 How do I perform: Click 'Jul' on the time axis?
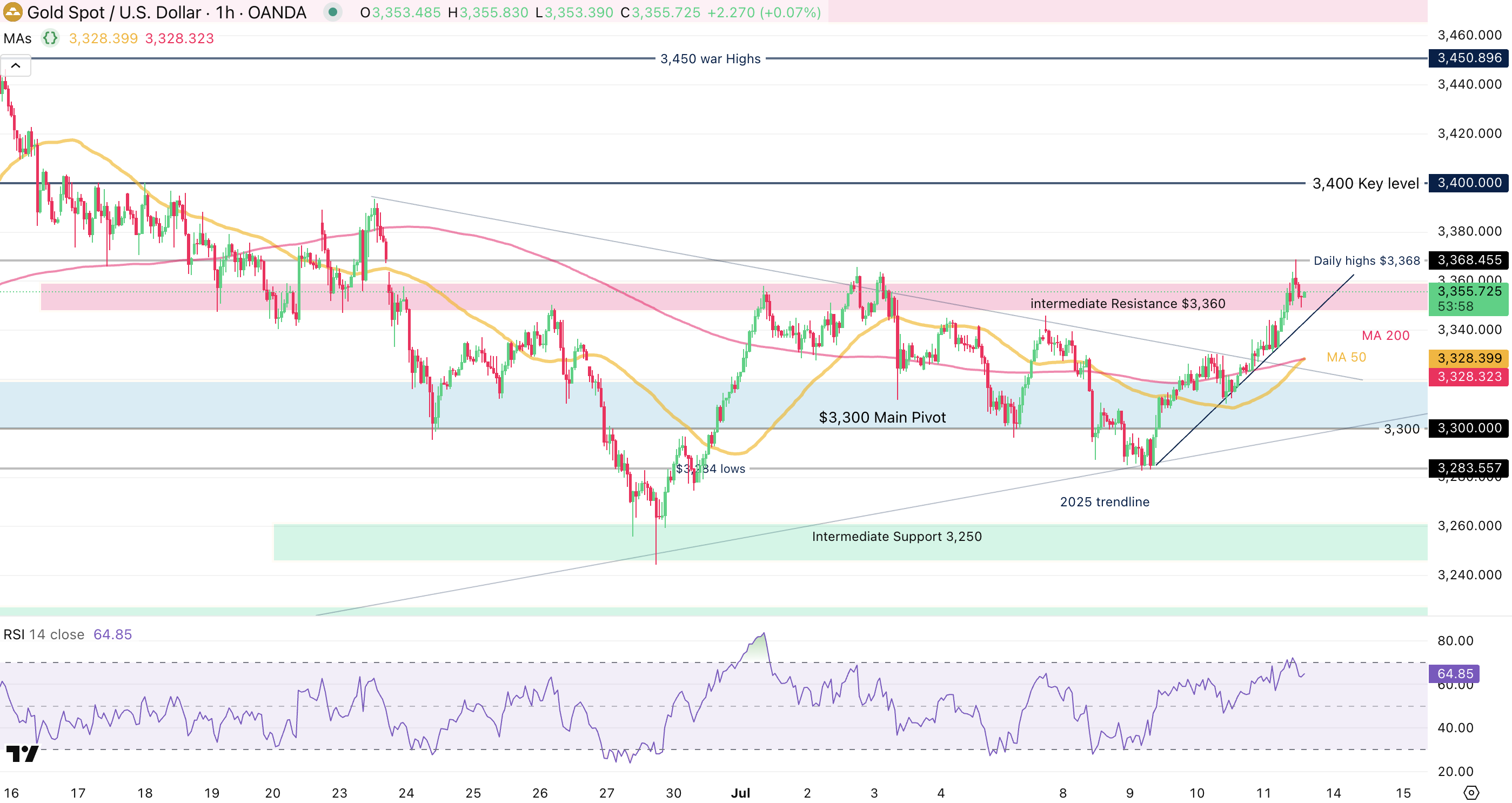point(740,793)
